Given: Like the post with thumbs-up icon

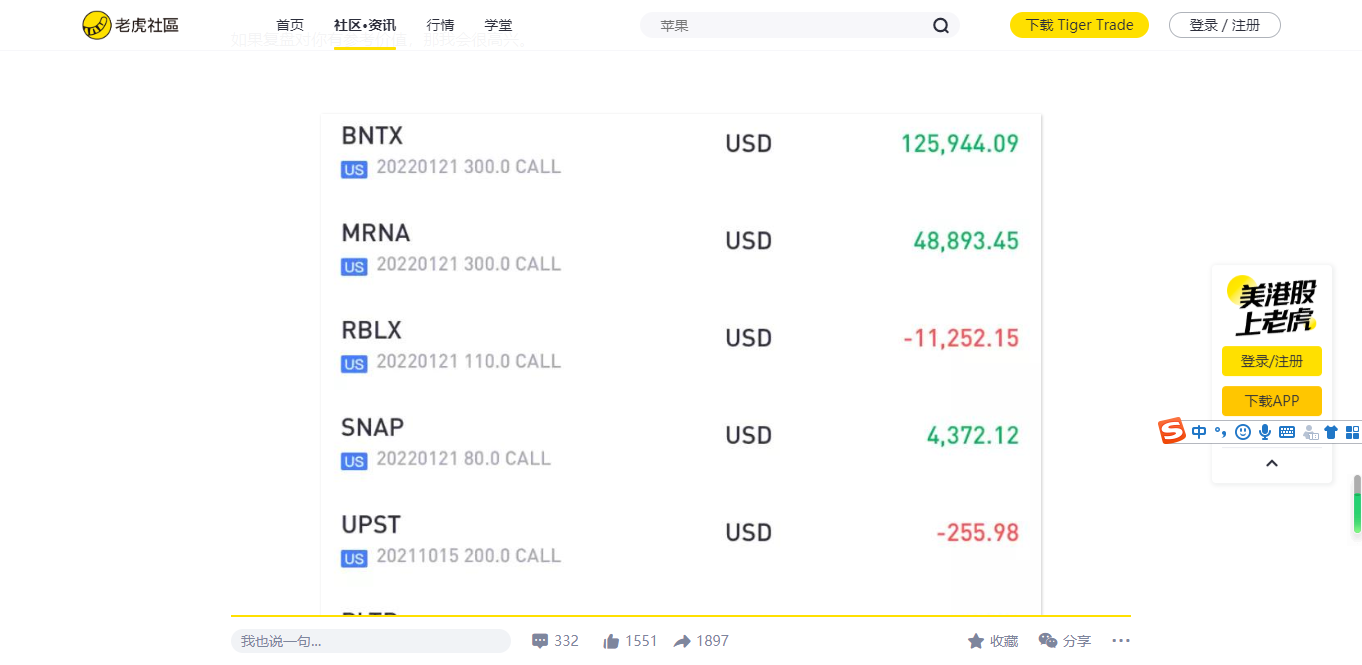Looking at the screenshot, I should [611, 641].
